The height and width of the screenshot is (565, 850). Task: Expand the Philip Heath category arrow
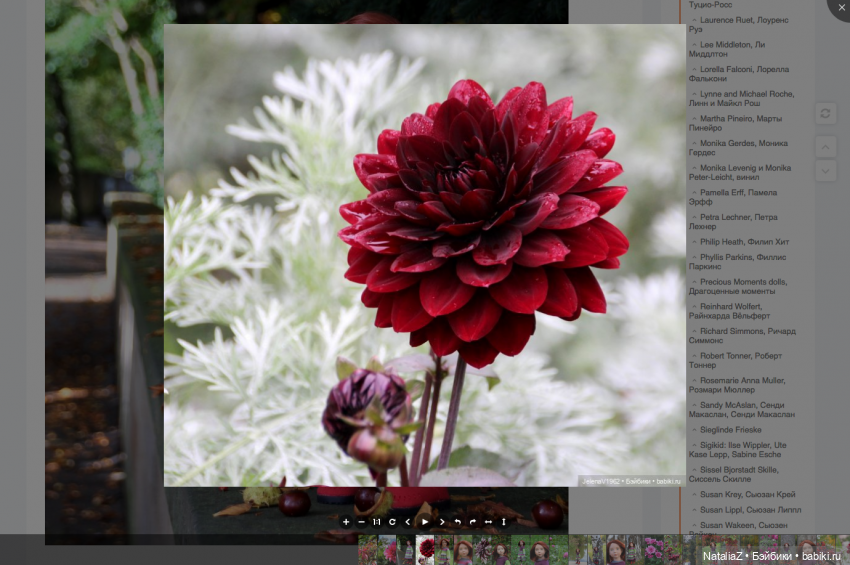point(693,242)
